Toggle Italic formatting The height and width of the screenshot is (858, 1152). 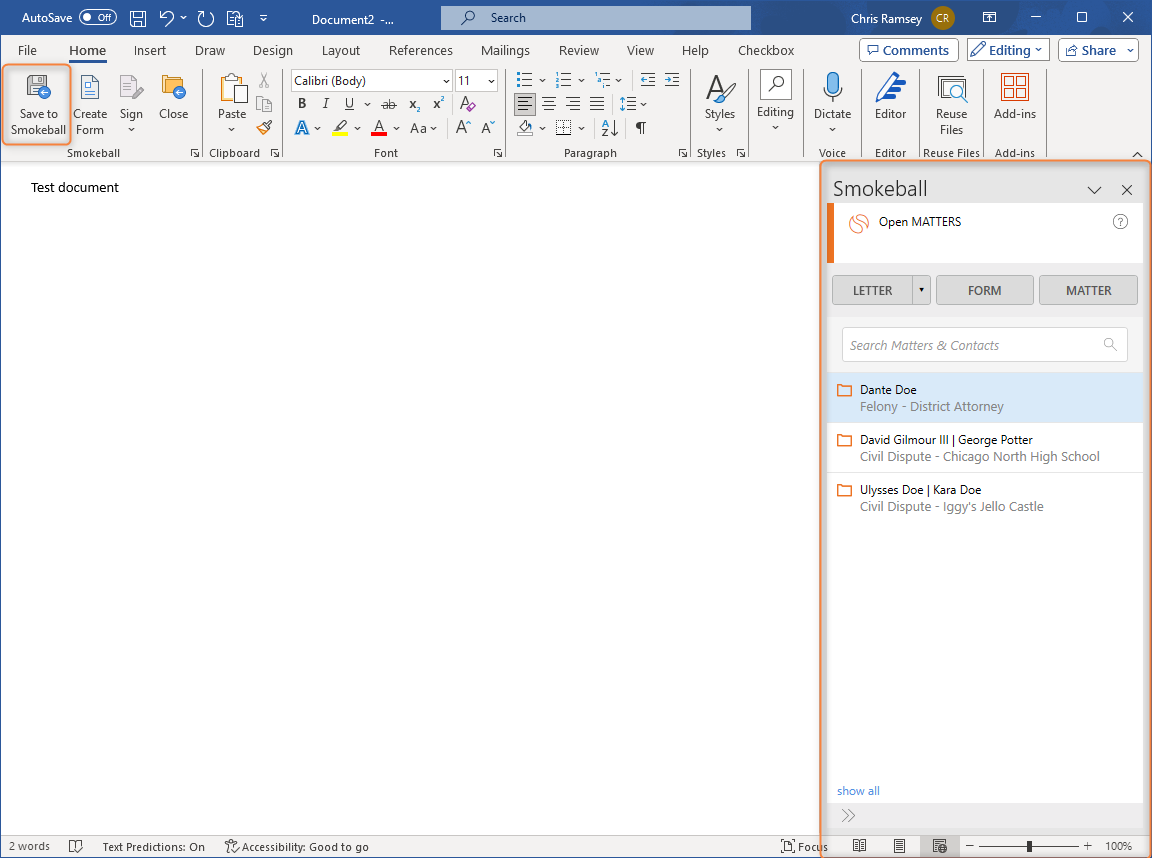pyautogui.click(x=325, y=104)
